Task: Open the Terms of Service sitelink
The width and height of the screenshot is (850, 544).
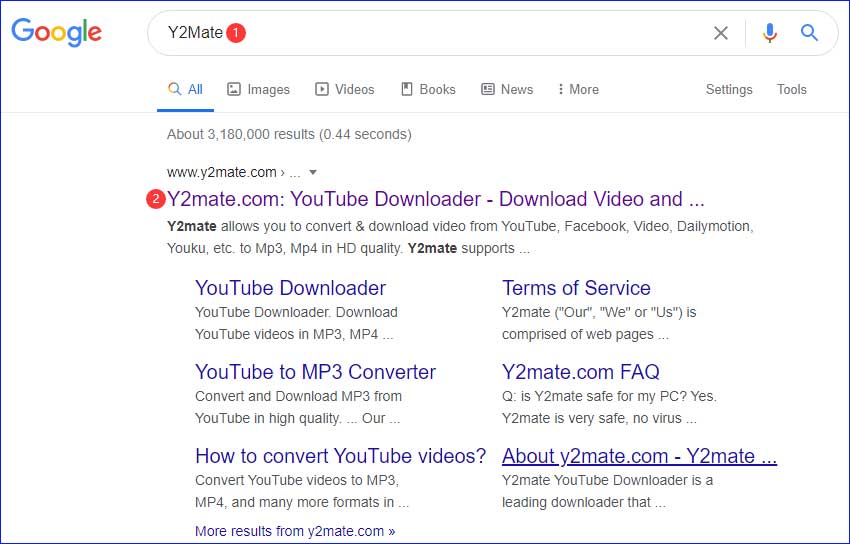Action: 576,288
